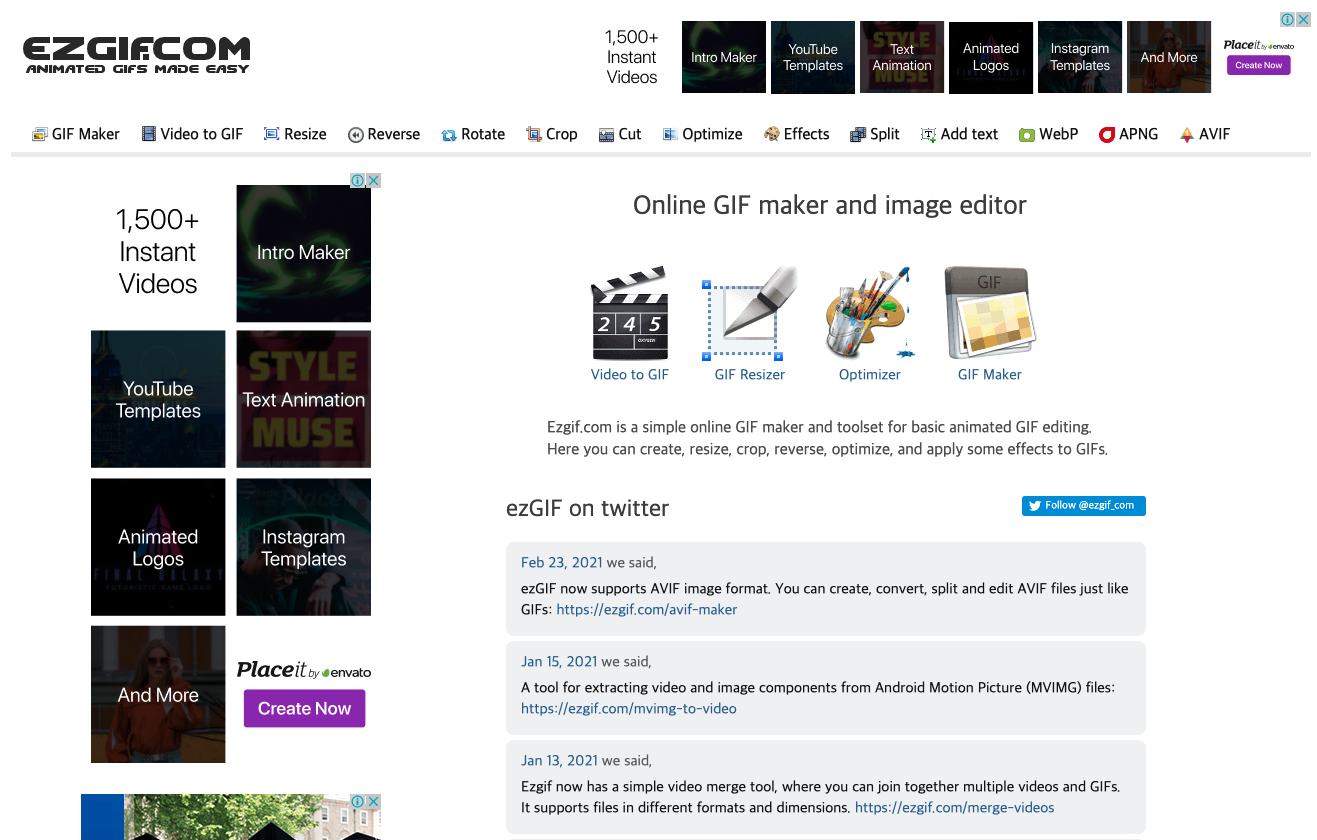Open the APNG menu item

(1128, 134)
